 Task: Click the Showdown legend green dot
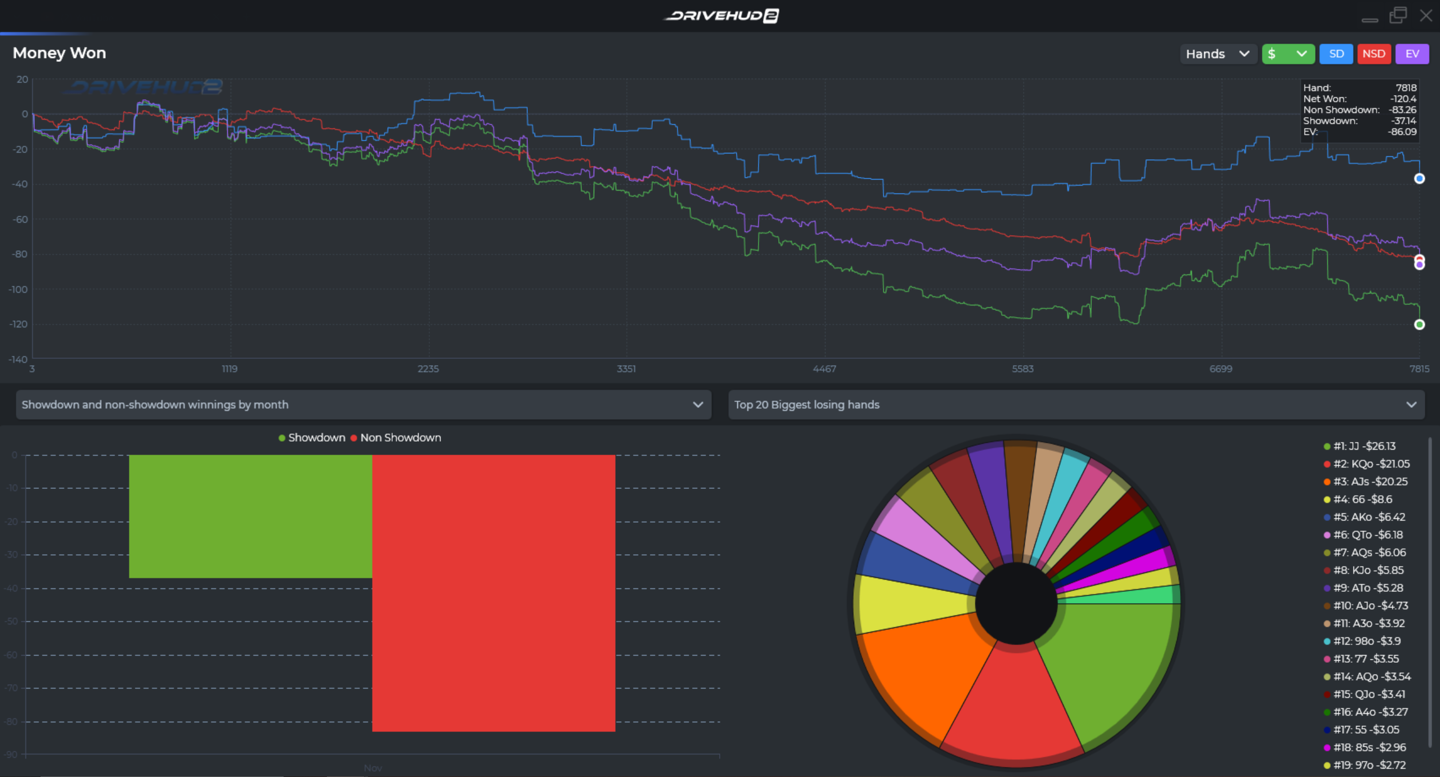point(282,438)
